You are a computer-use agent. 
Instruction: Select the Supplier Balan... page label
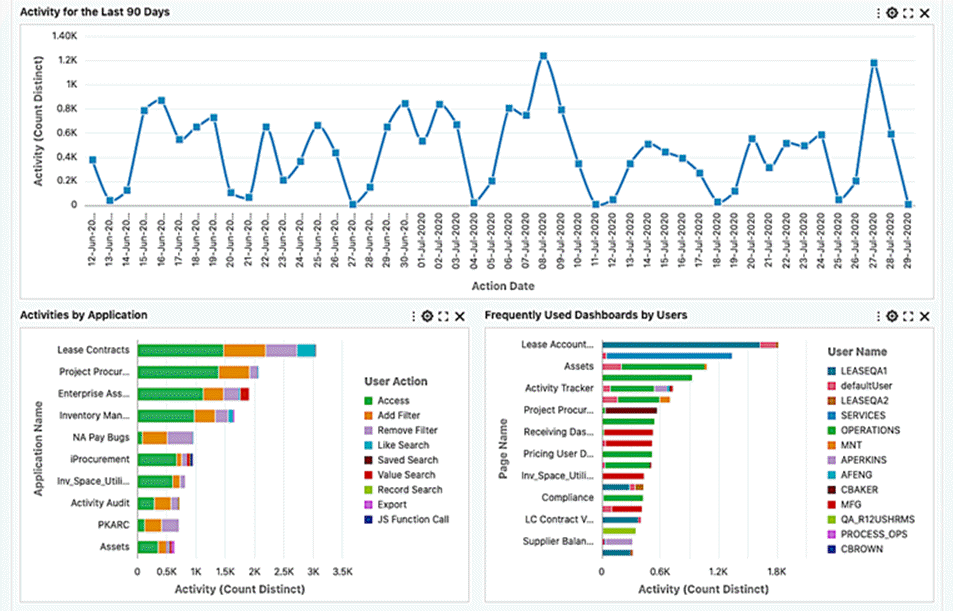pyautogui.click(x=558, y=541)
